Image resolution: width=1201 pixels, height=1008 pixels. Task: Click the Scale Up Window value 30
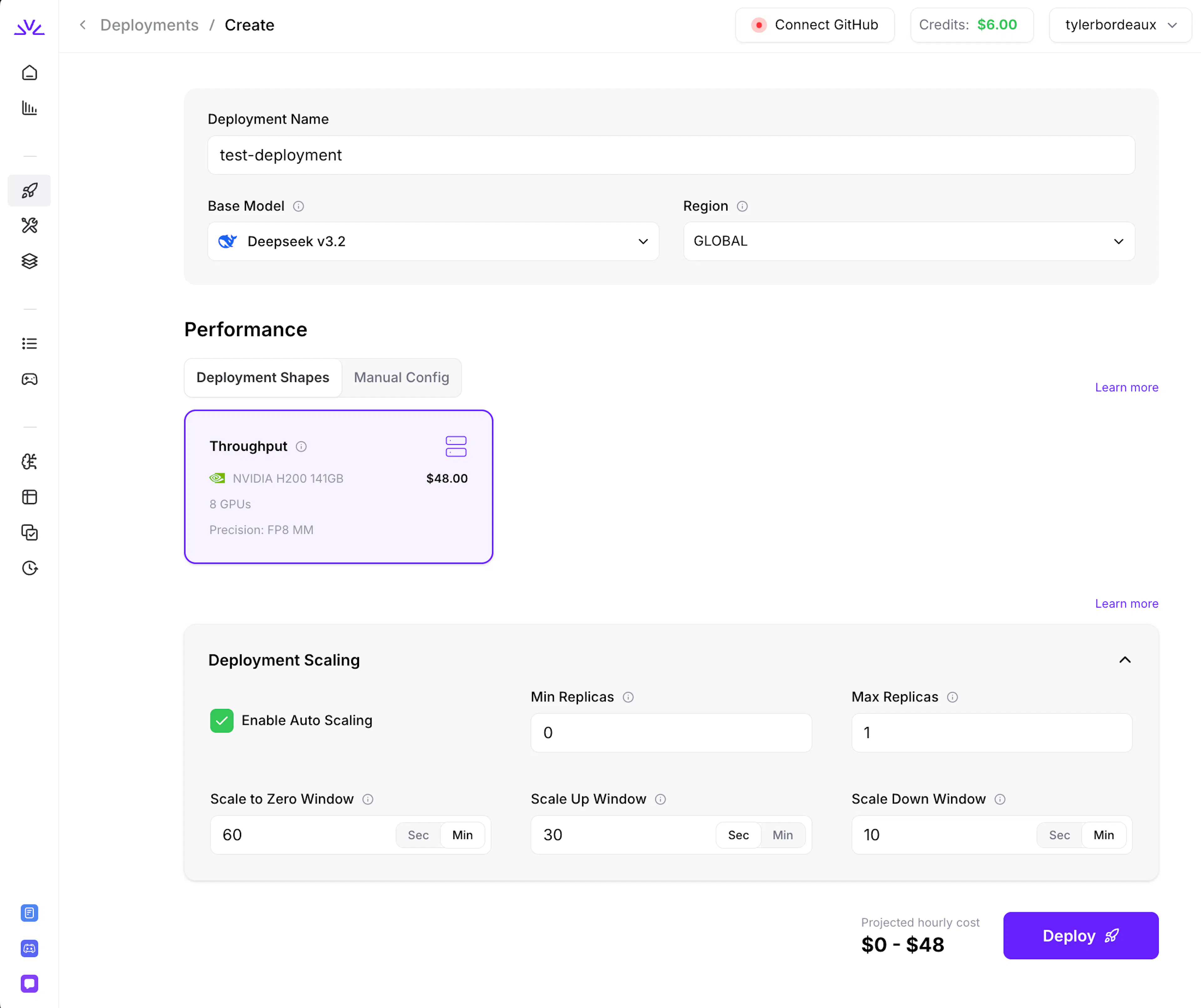click(552, 835)
